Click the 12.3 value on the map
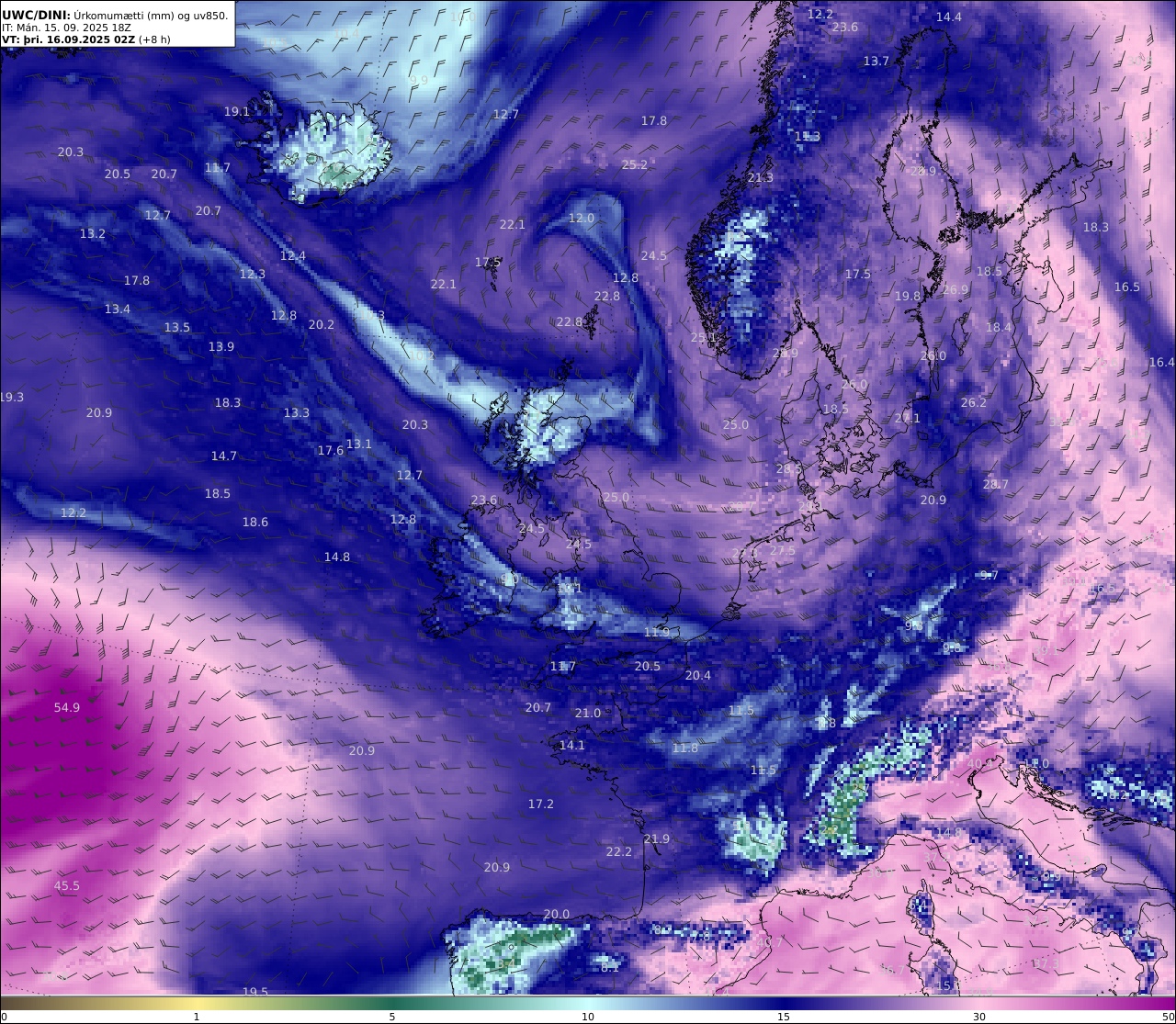1176x1024 pixels. (x=253, y=274)
